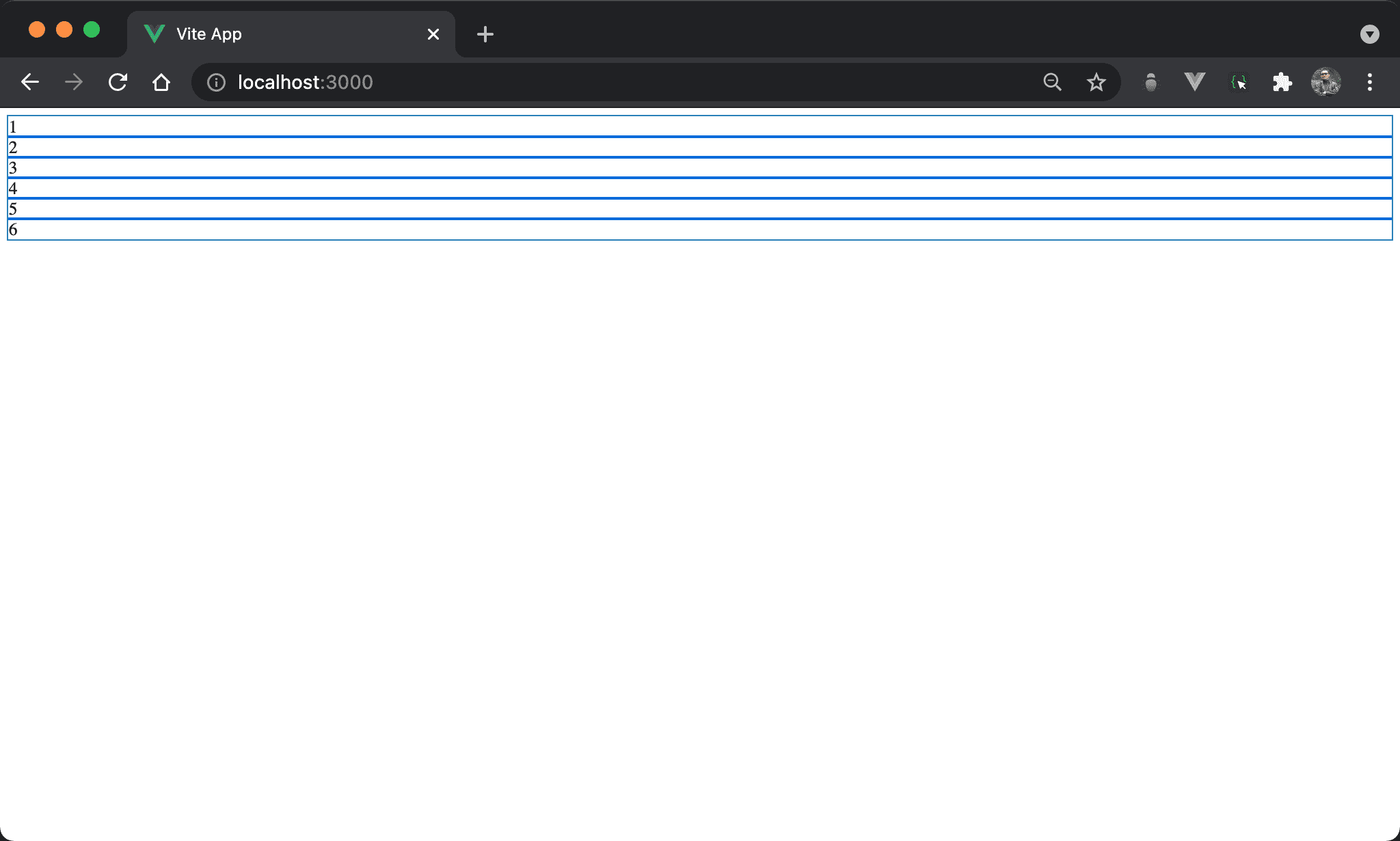Open a new tab
The image size is (1400, 841).
click(485, 34)
